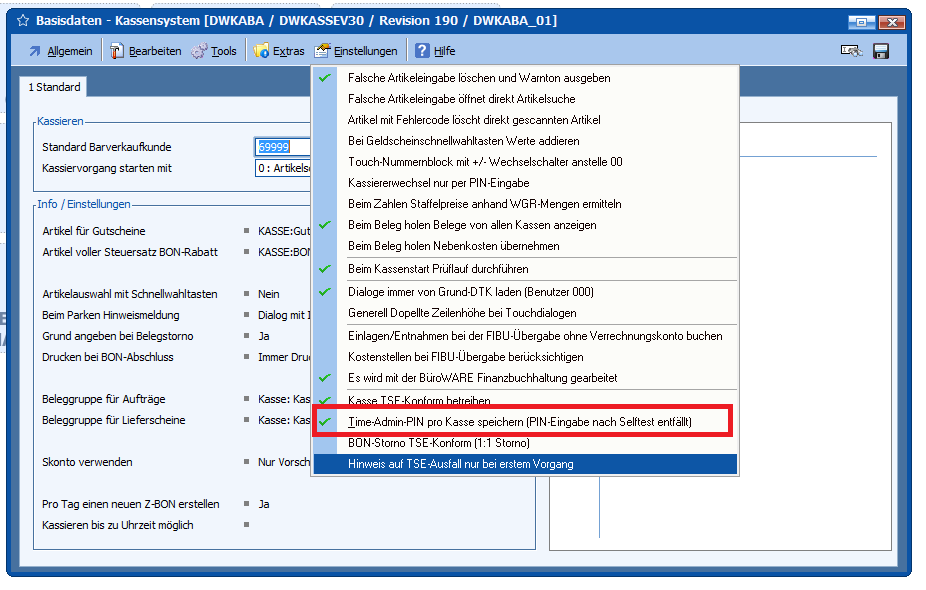Click the search icon beside the save icon
The width and height of the screenshot is (926, 590).
(x=852, y=51)
